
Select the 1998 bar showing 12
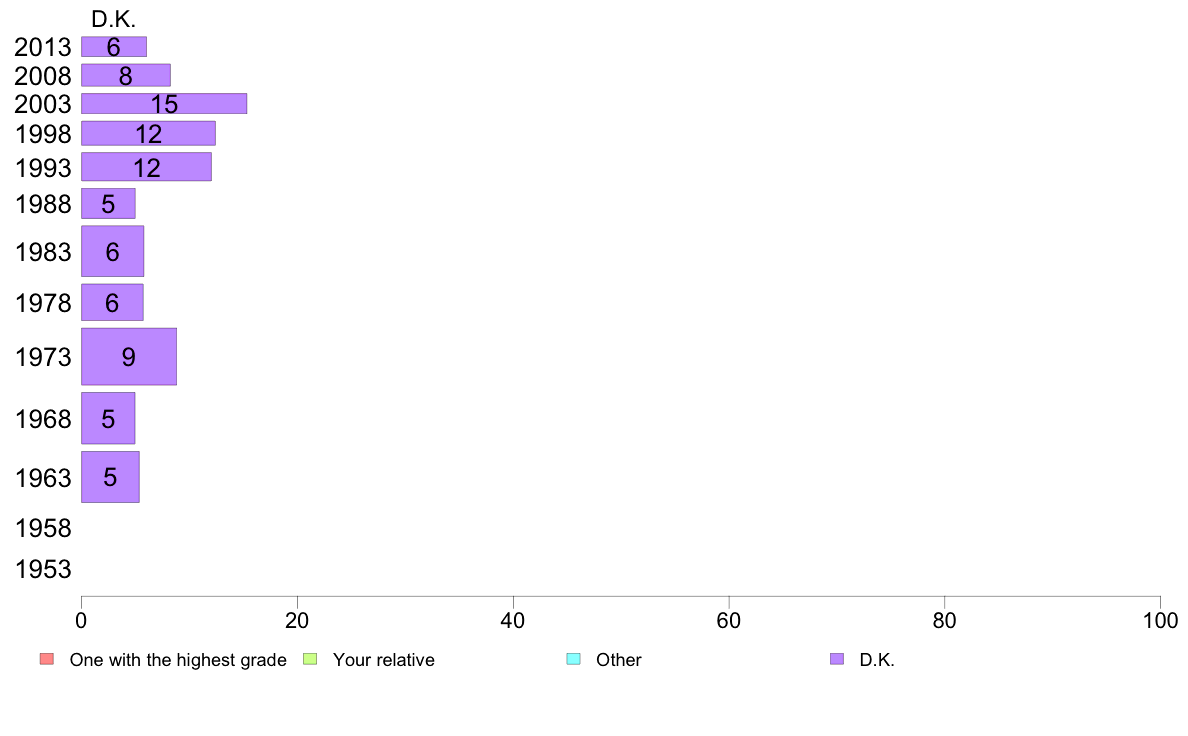[x=148, y=133]
